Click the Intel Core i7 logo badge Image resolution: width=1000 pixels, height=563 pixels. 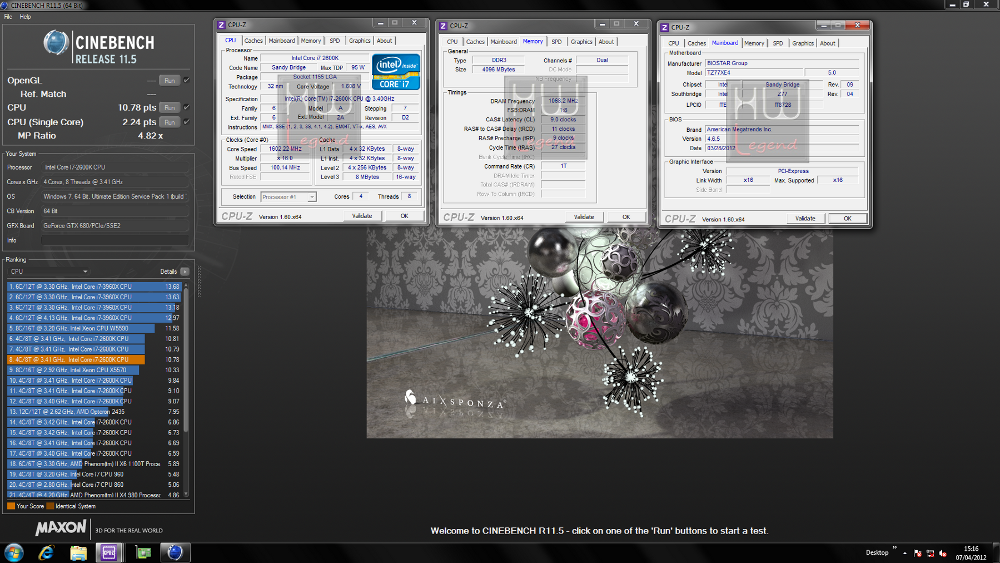395,72
